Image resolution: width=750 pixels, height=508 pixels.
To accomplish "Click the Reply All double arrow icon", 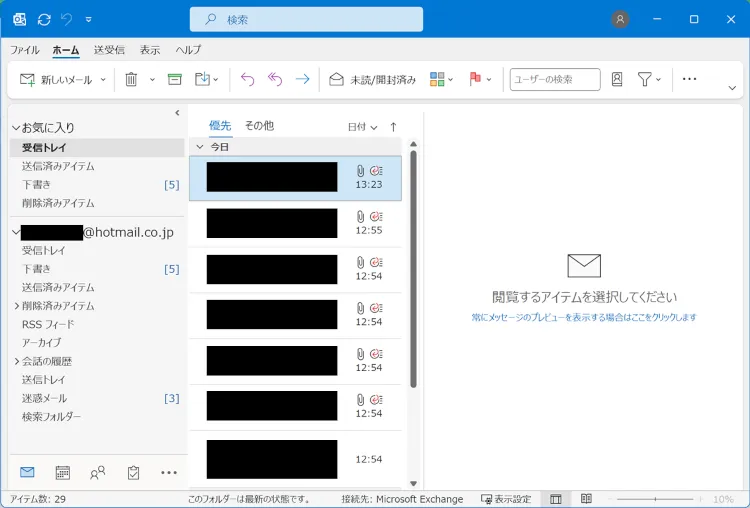I will coord(275,79).
